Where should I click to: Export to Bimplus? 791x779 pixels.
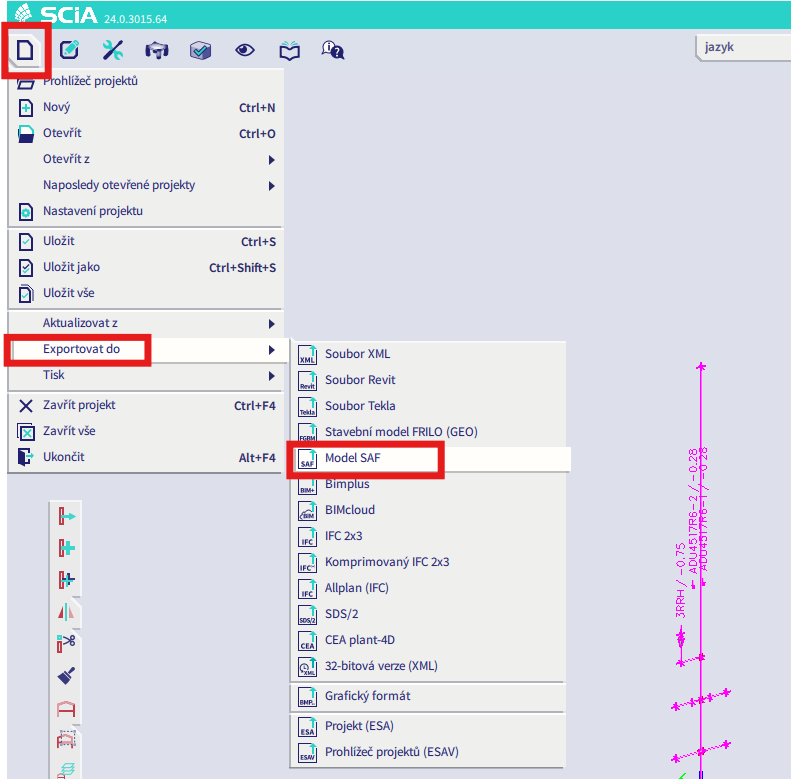tap(429, 484)
